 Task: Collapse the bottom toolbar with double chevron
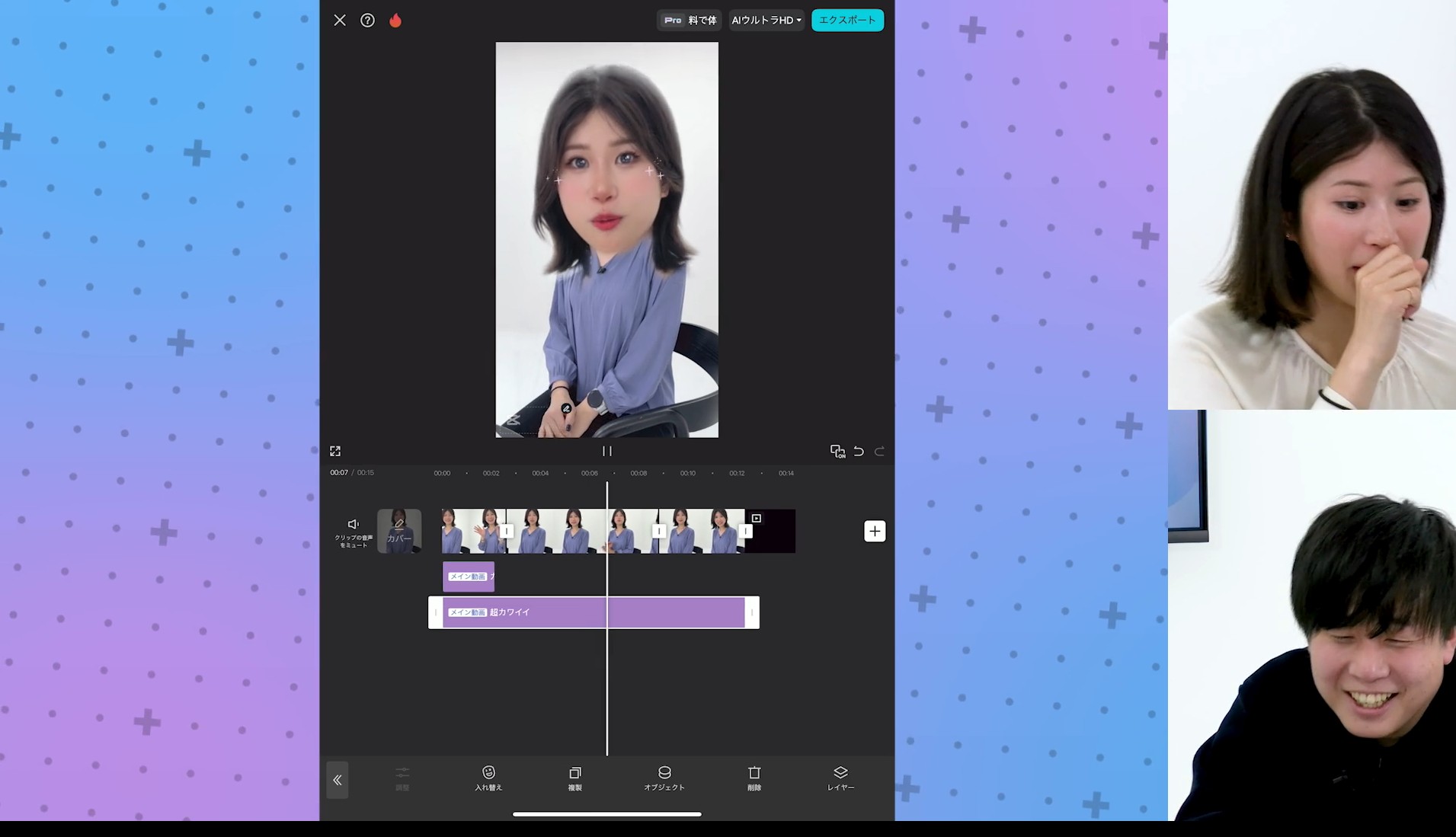[x=338, y=780]
